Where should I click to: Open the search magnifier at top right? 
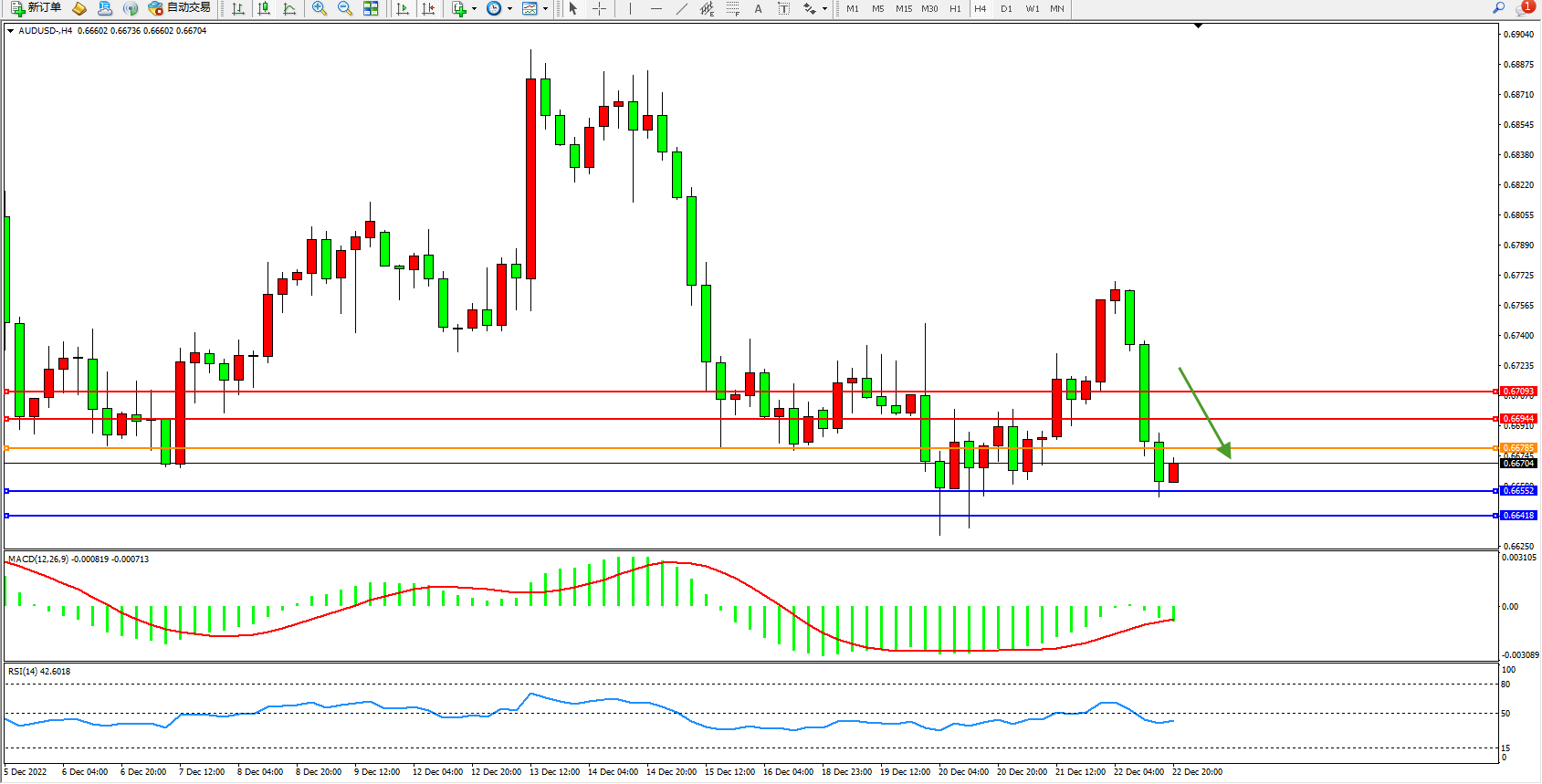[1498, 8]
